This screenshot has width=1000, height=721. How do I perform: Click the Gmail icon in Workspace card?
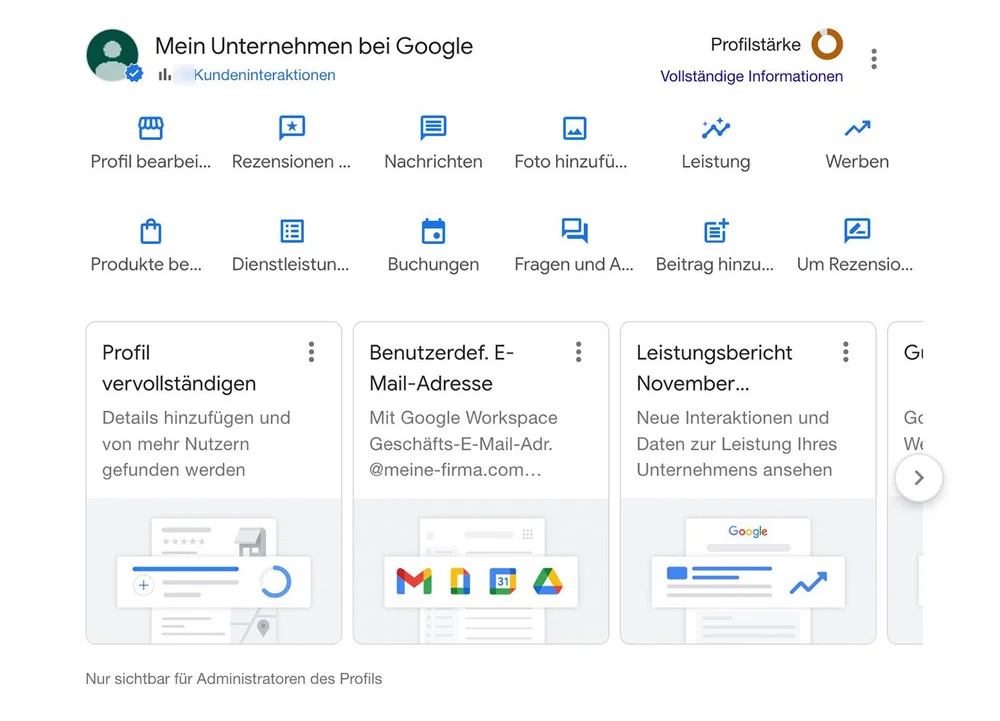pos(414,581)
